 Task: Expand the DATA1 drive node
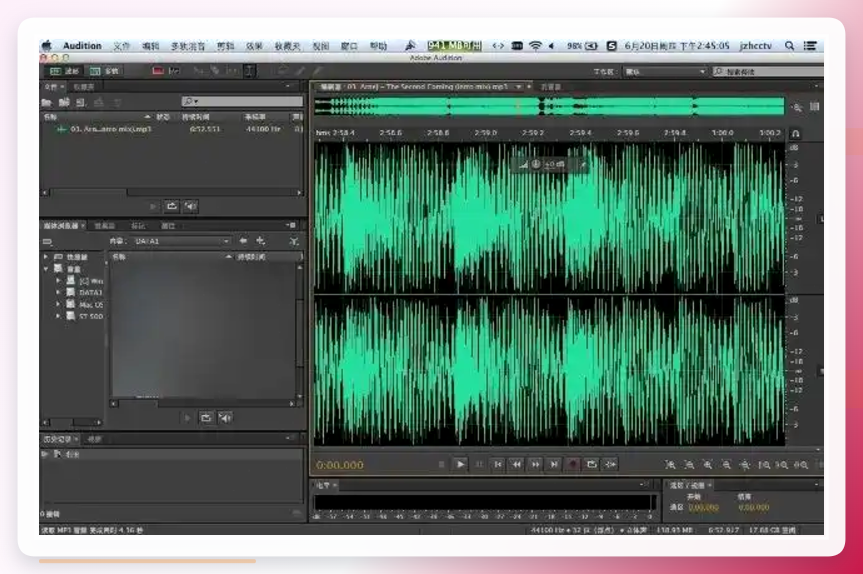click(x=58, y=292)
